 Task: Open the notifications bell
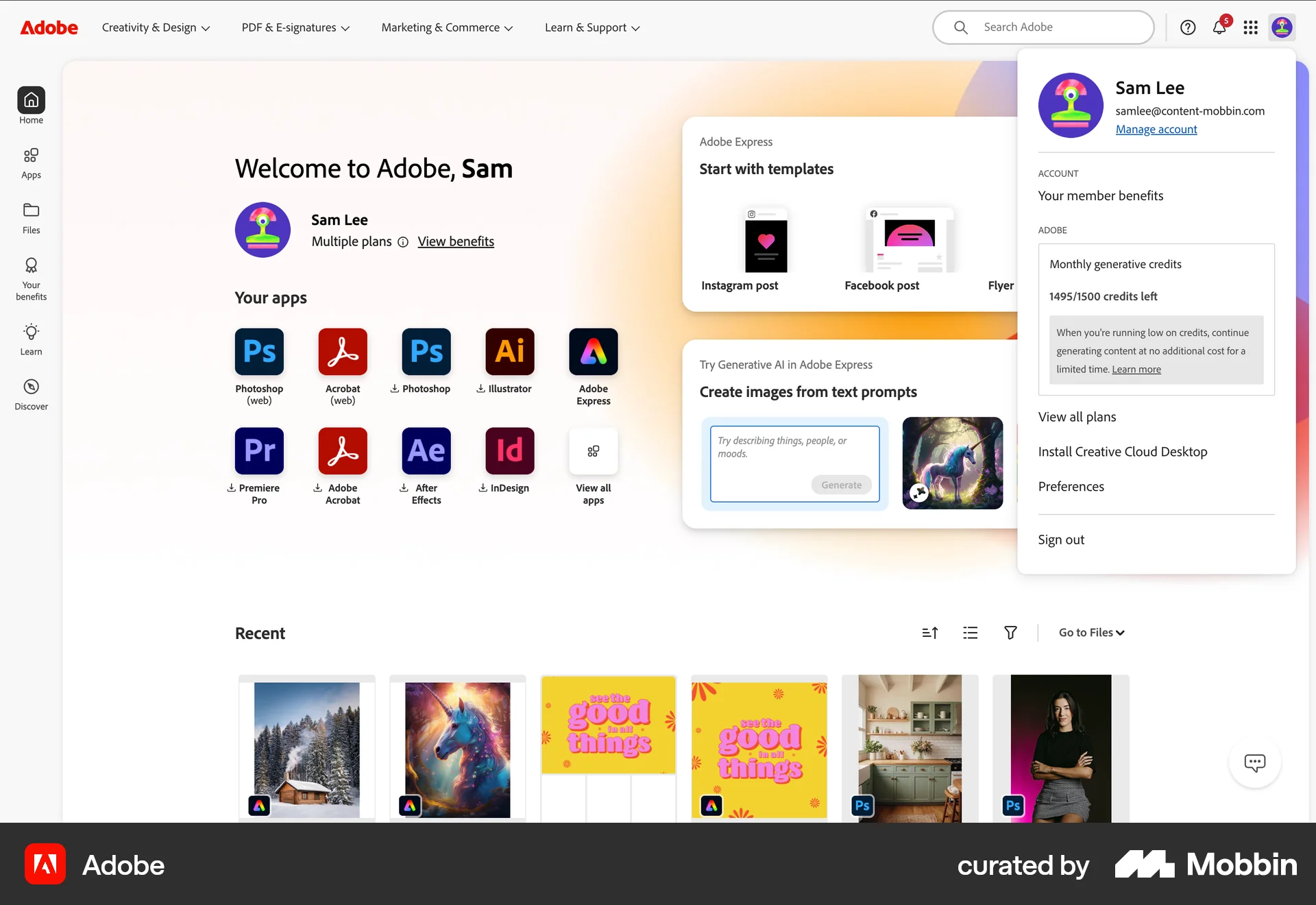point(1220,27)
